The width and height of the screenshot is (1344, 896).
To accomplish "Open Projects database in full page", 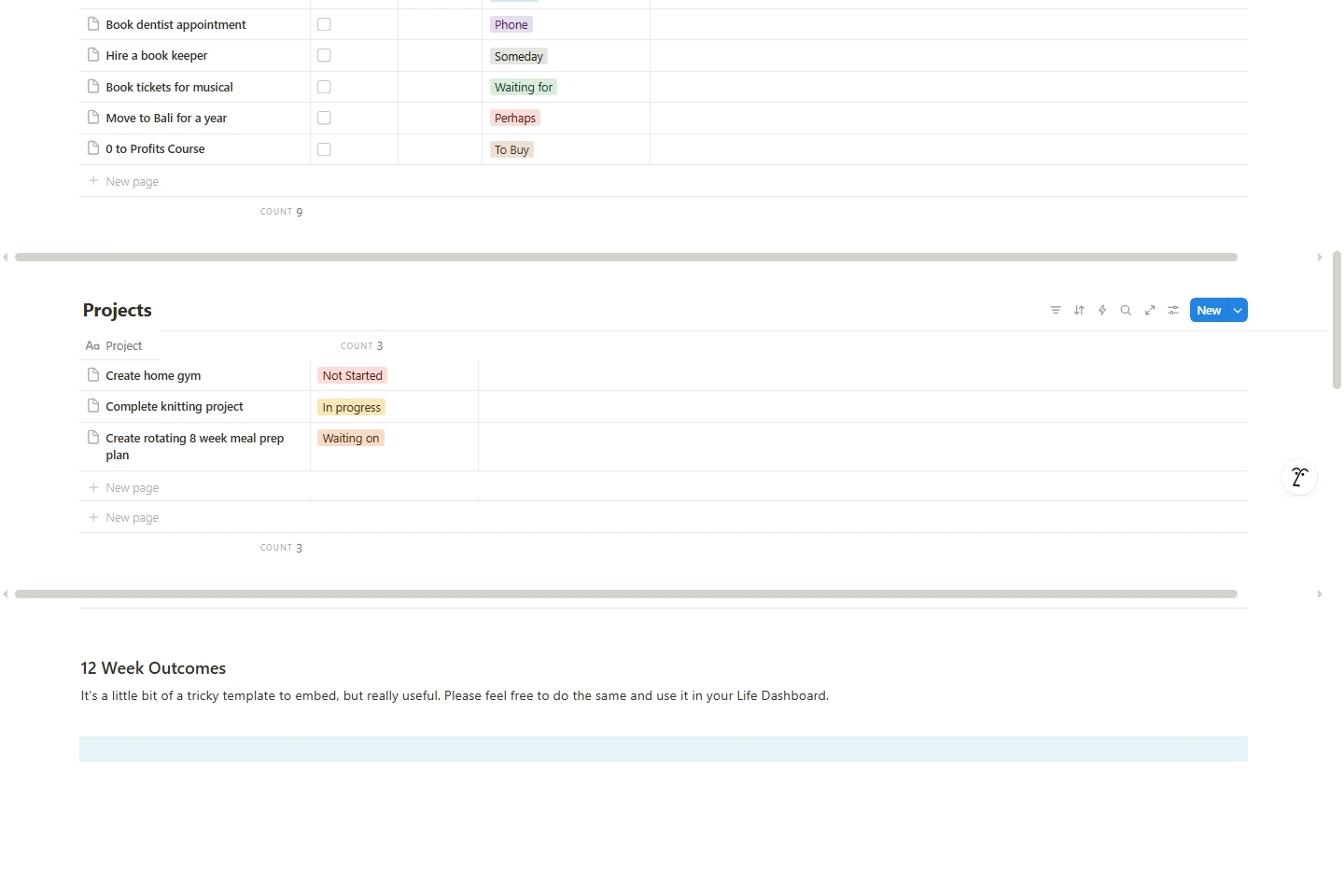I will coord(1150,311).
